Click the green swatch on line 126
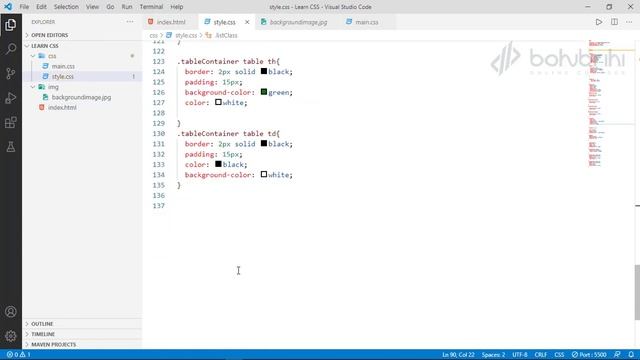640x360 pixels. pyautogui.click(x=264, y=92)
